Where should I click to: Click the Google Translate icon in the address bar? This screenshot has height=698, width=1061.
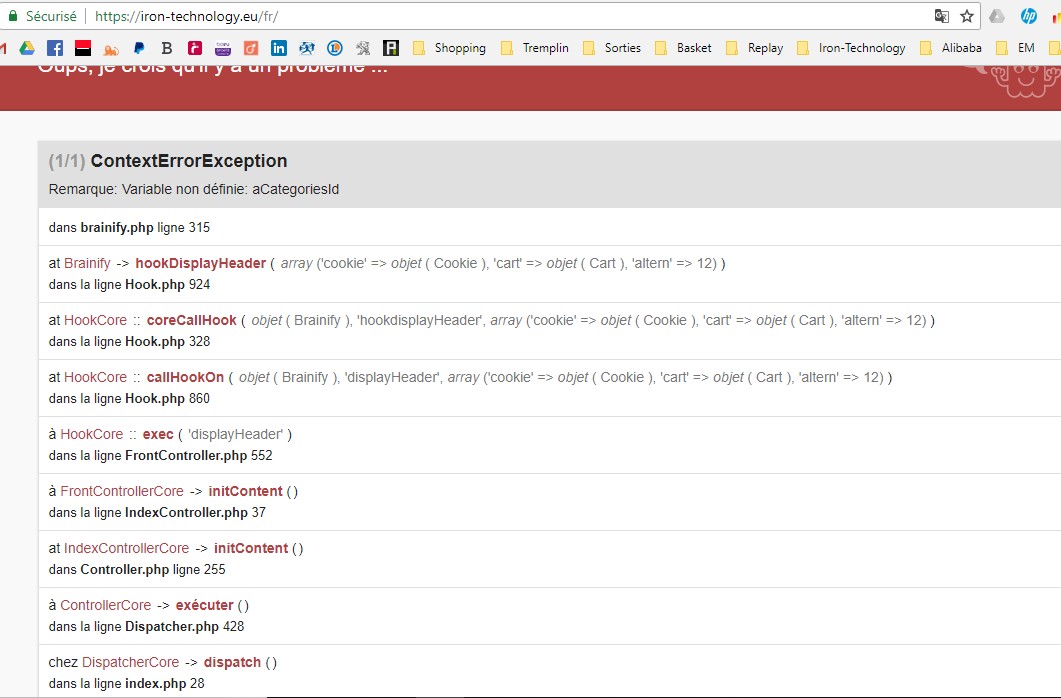(942, 15)
